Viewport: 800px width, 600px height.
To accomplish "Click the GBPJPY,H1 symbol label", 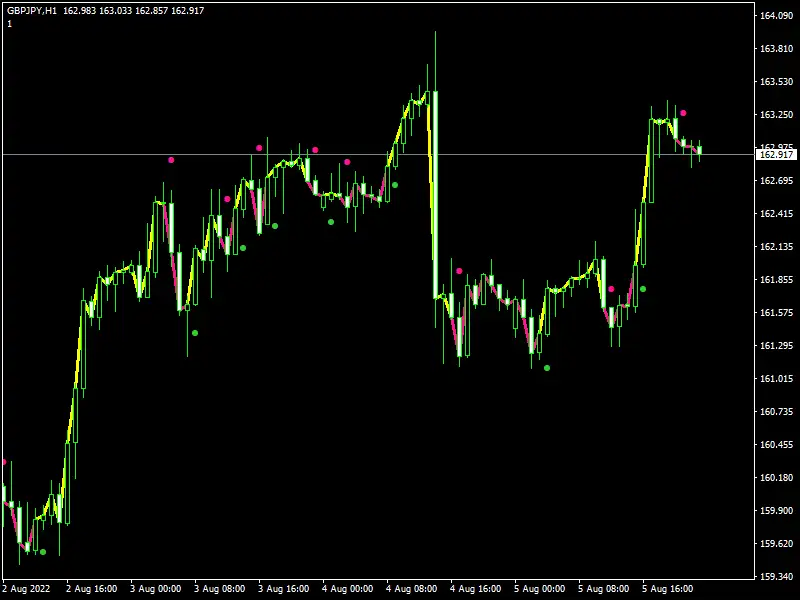I will point(32,11).
